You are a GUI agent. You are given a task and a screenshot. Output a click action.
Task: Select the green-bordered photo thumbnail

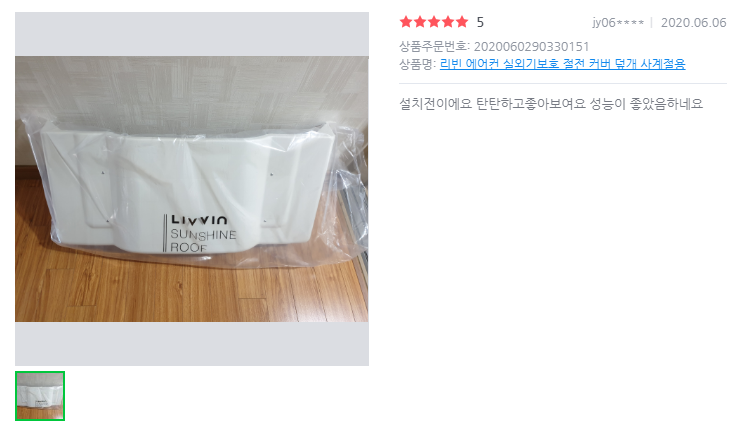(40, 396)
